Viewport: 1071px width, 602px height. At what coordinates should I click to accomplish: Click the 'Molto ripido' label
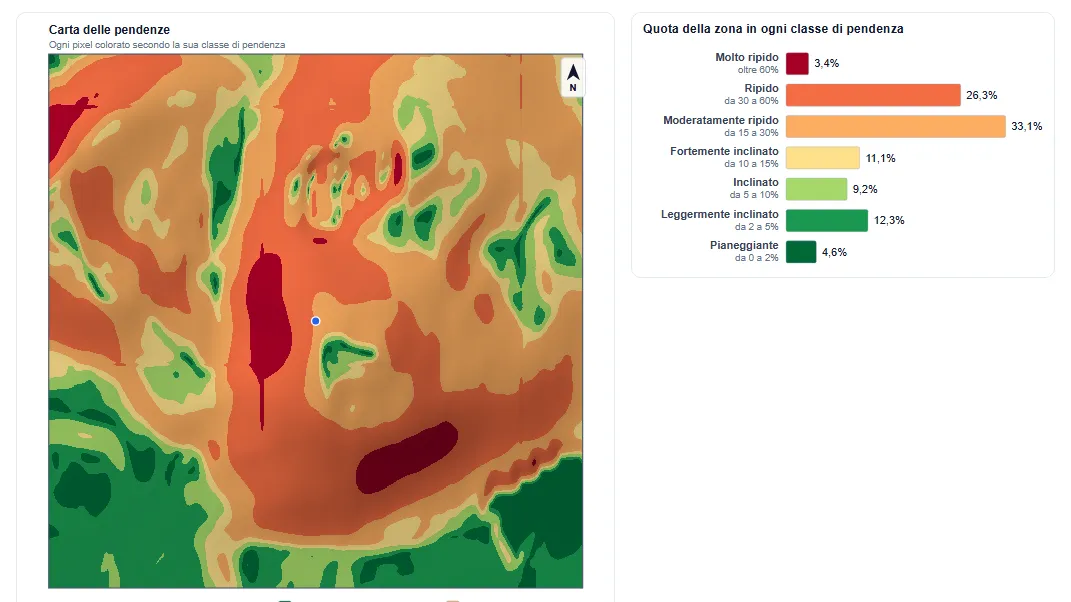(x=747, y=57)
